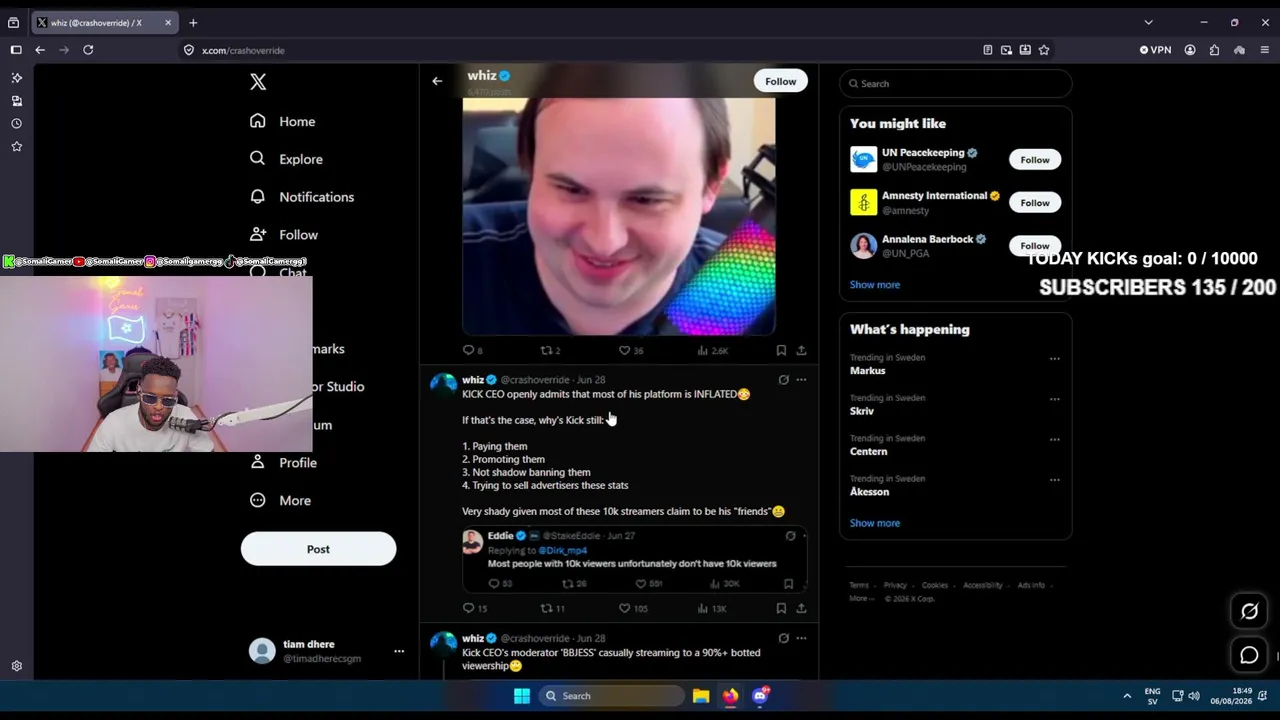1280x720 pixels.
Task: Open account options for tiam dhere
Action: pyautogui.click(x=399, y=651)
